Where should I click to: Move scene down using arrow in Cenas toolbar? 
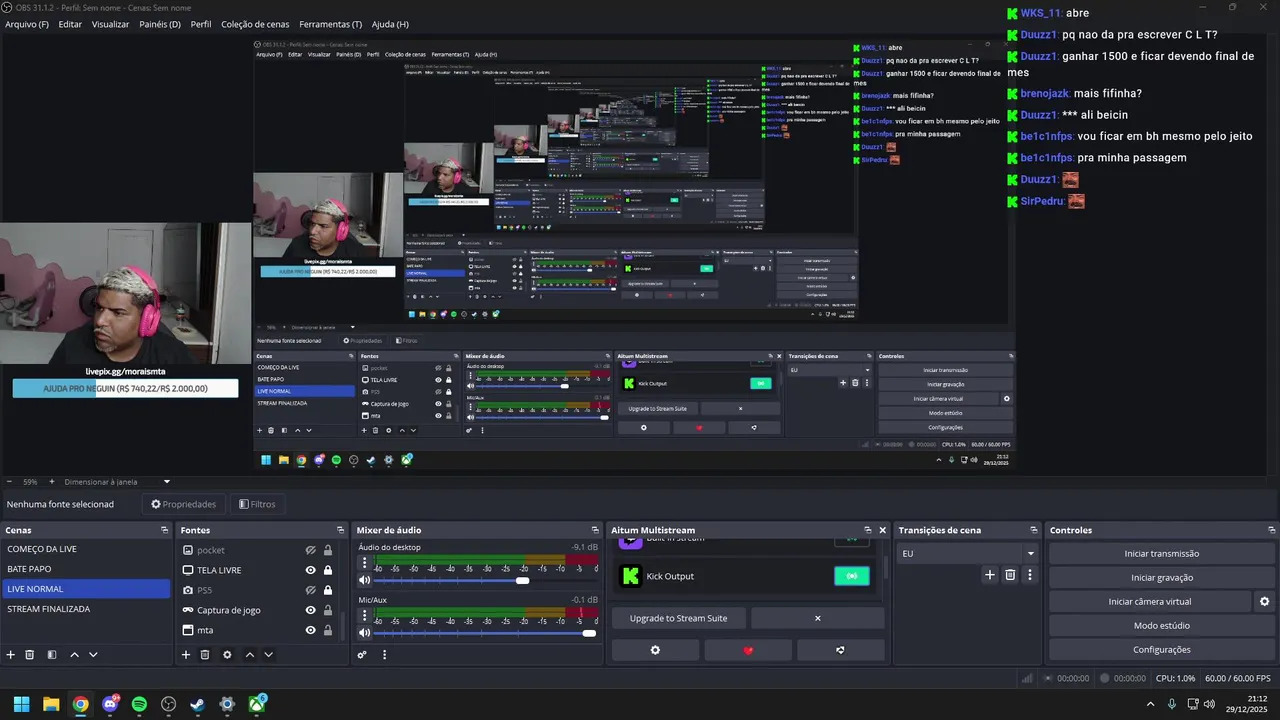pos(93,655)
